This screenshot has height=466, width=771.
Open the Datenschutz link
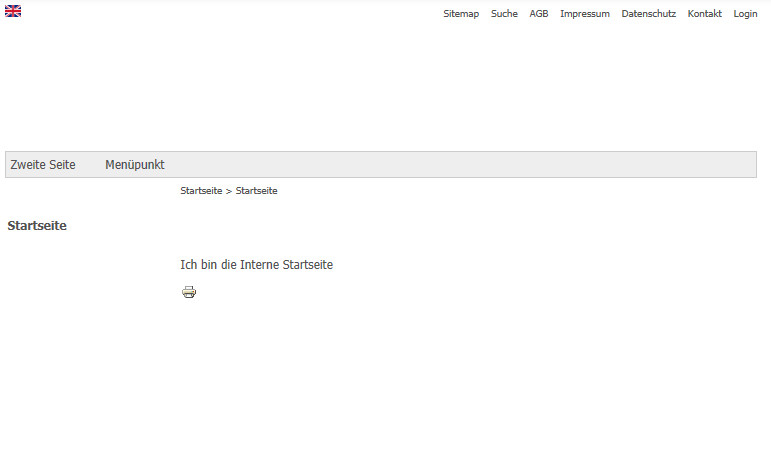pos(648,14)
